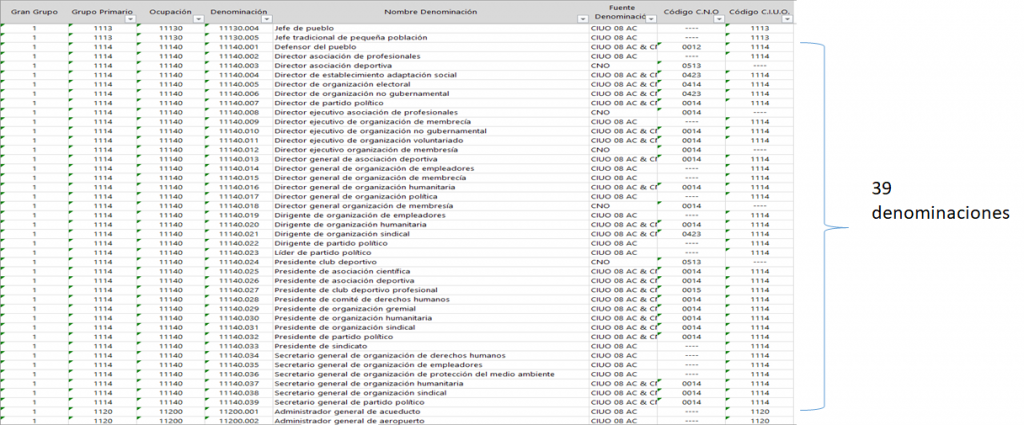This screenshot has height=425, width=1024.
Task: Open the Denominación column filter dropdown
Action: [x=266, y=20]
